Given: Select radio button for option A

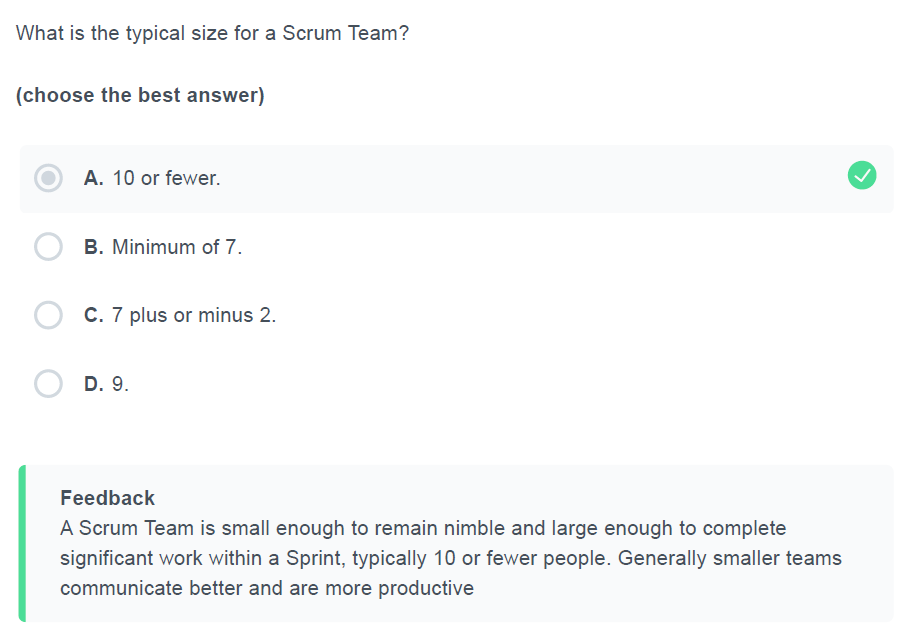Looking at the screenshot, I should click(x=48, y=177).
